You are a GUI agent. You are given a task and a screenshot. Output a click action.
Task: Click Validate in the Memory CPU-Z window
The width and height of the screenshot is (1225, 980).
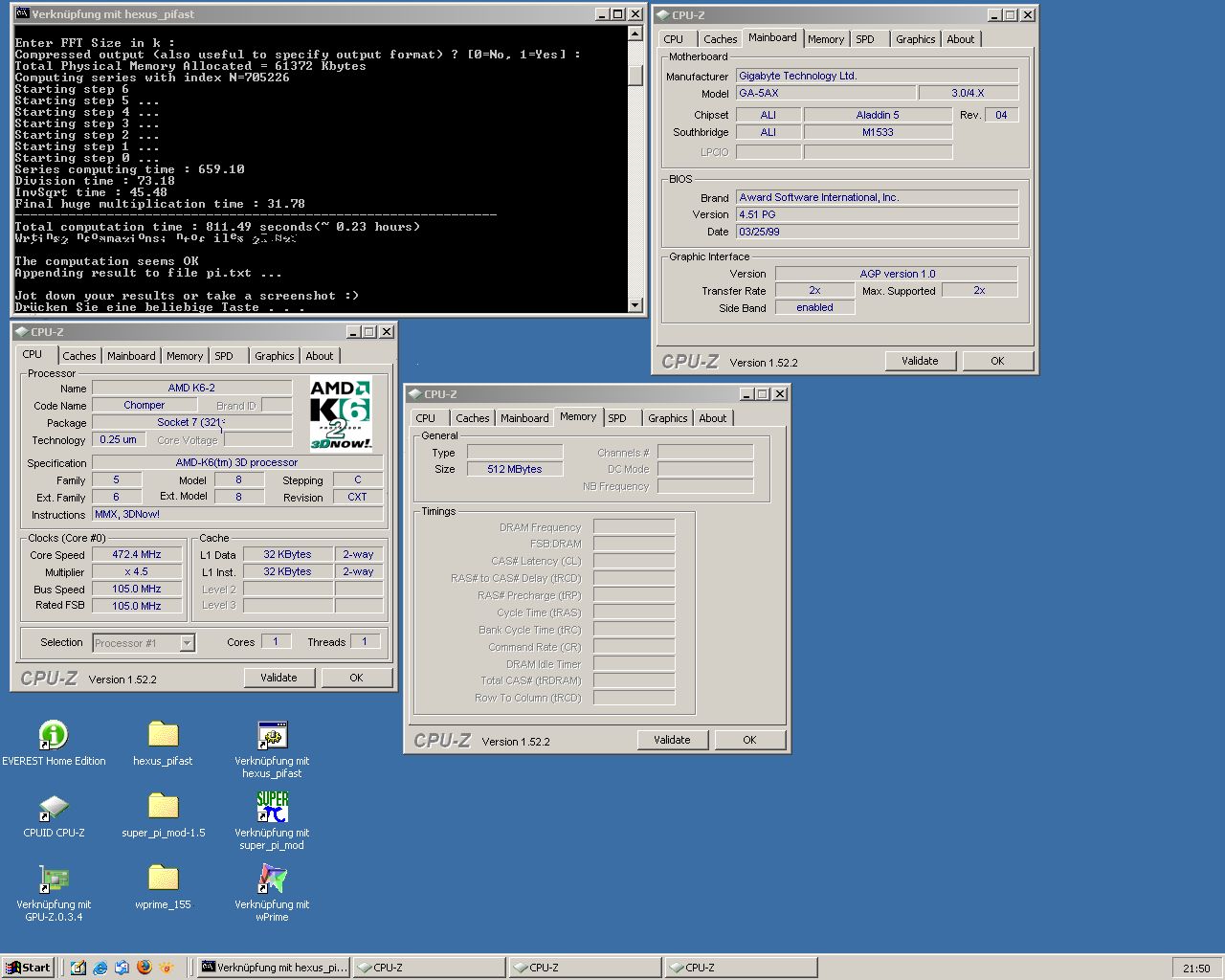(672, 740)
